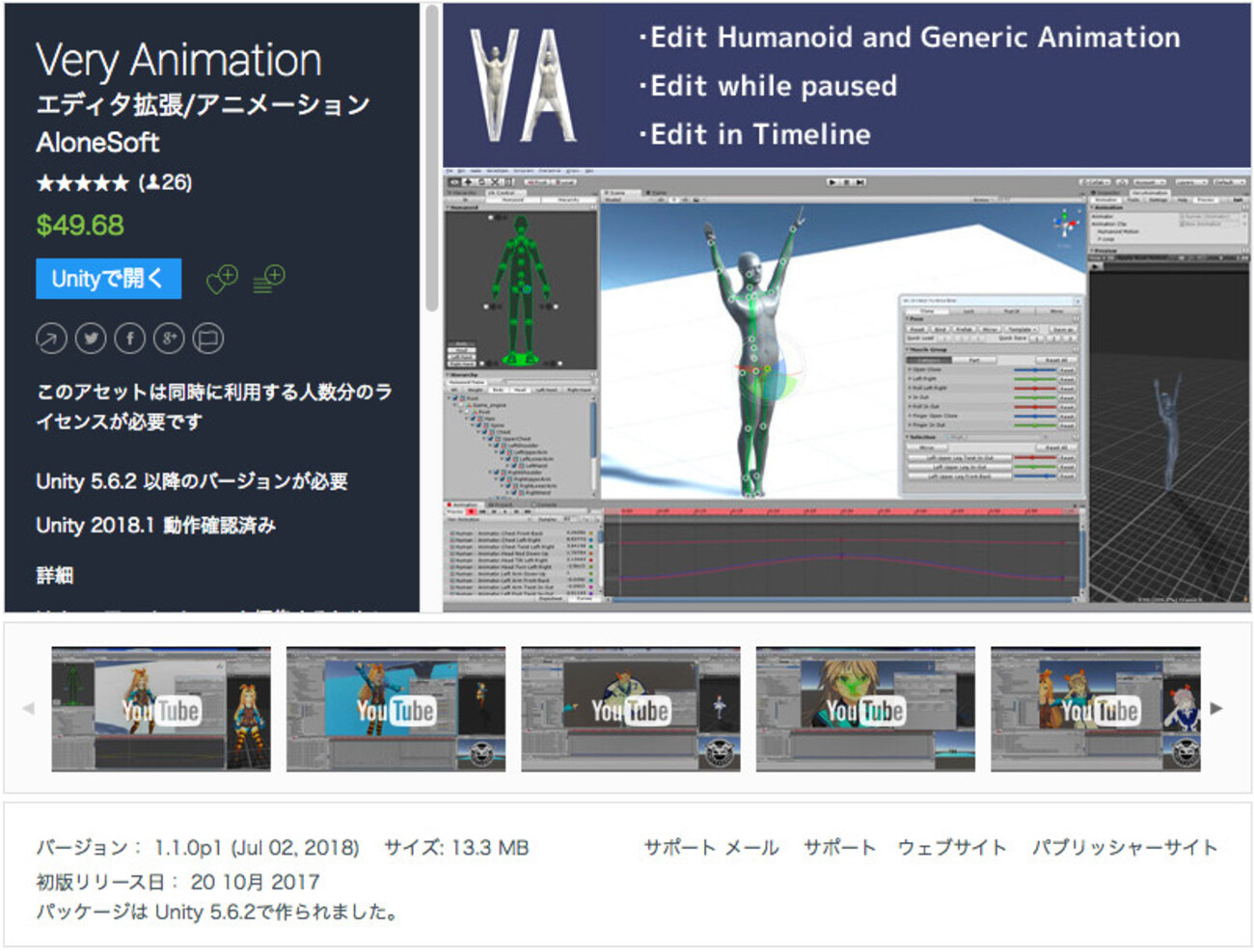
Task: Share the asset on Facebook
Action: point(130,339)
